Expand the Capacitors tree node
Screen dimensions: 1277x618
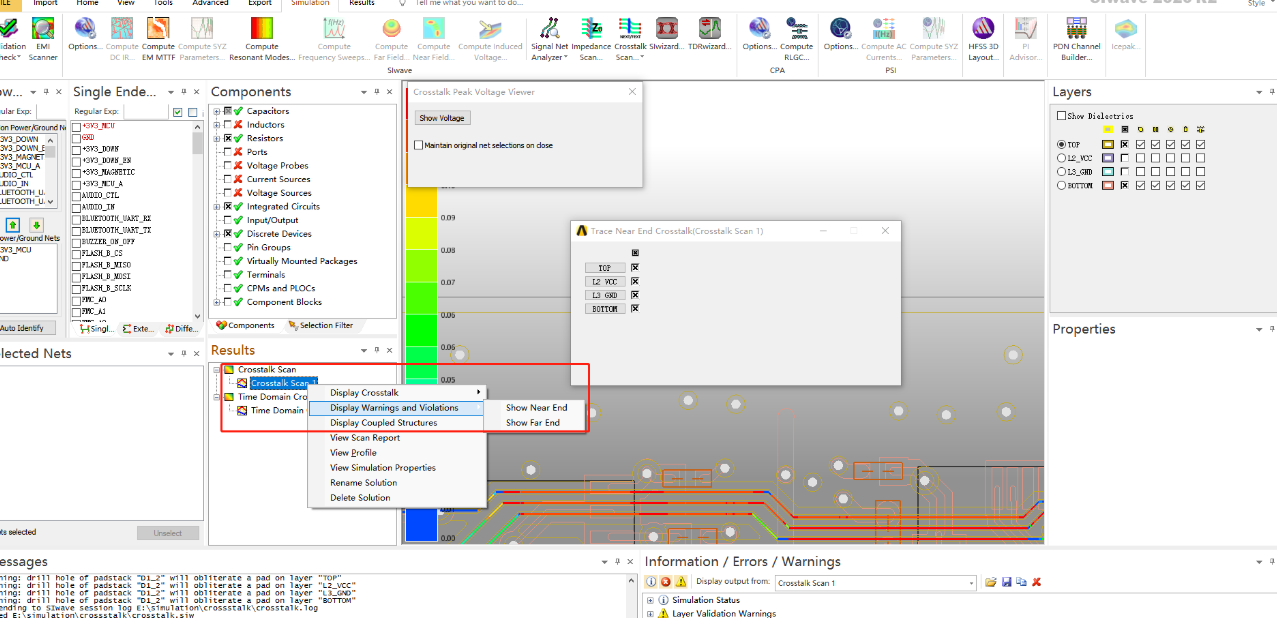click(217, 111)
